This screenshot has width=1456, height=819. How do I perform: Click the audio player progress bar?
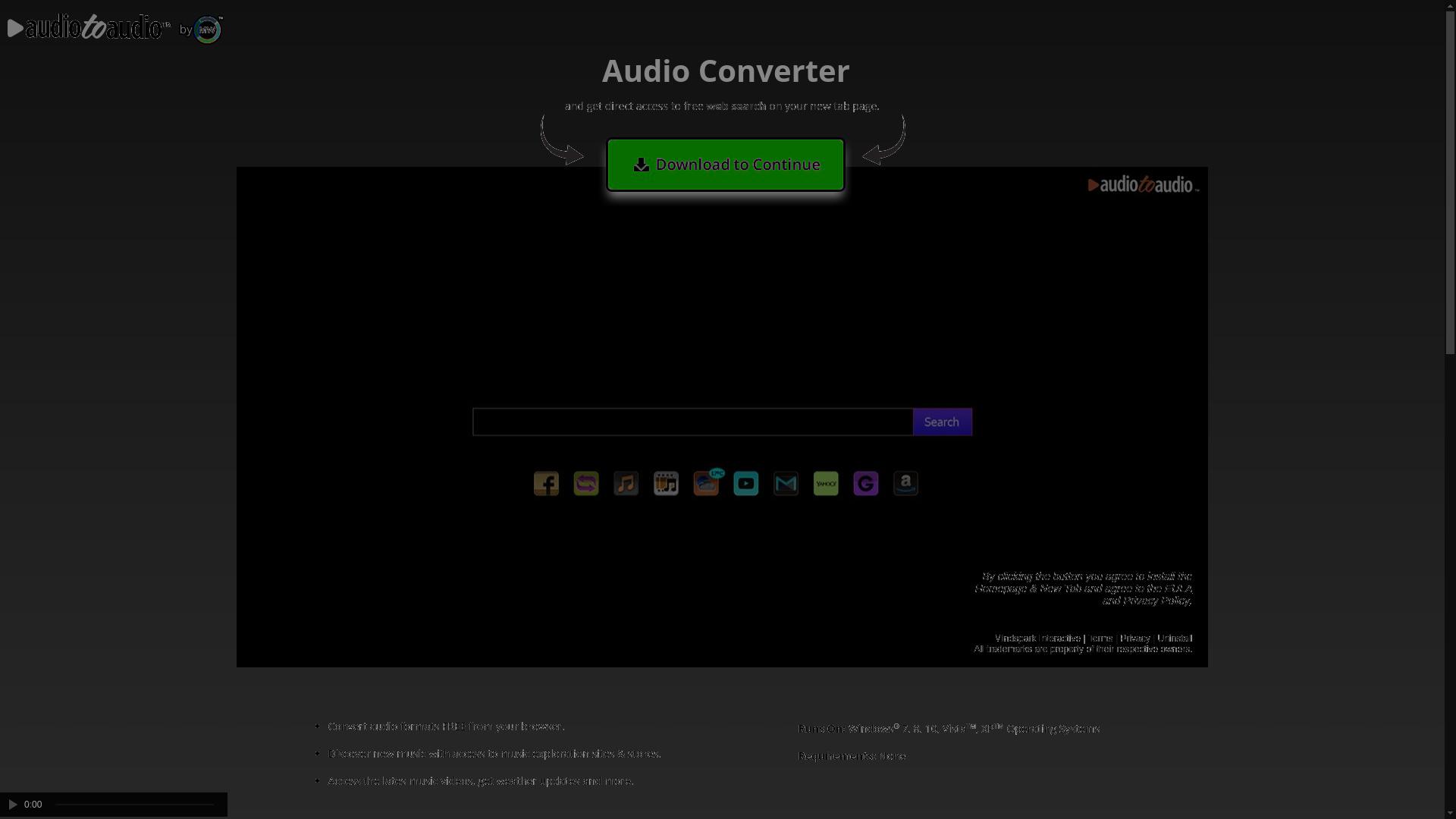coord(134,805)
